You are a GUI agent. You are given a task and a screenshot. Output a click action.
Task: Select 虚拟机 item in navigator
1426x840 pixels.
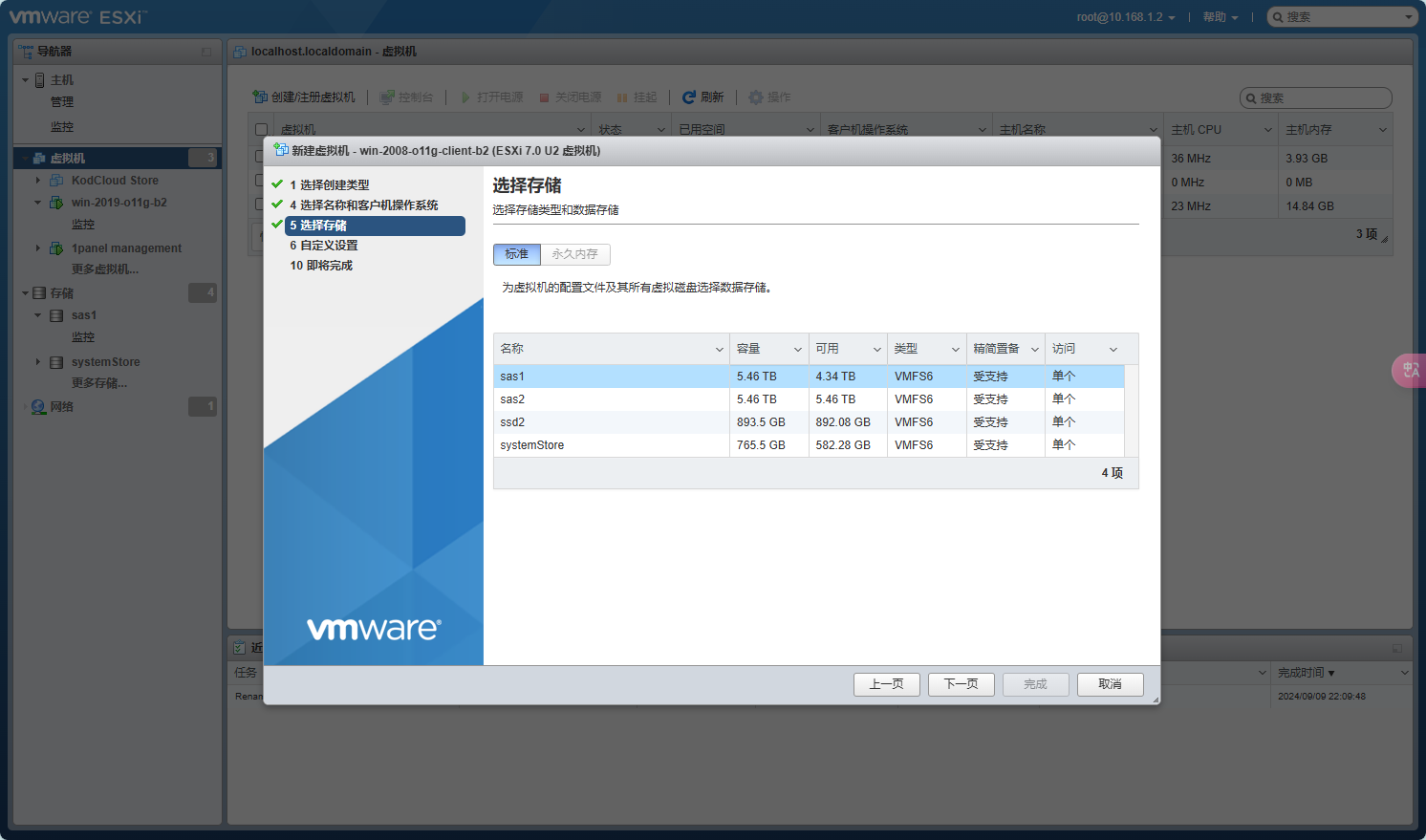coord(118,159)
